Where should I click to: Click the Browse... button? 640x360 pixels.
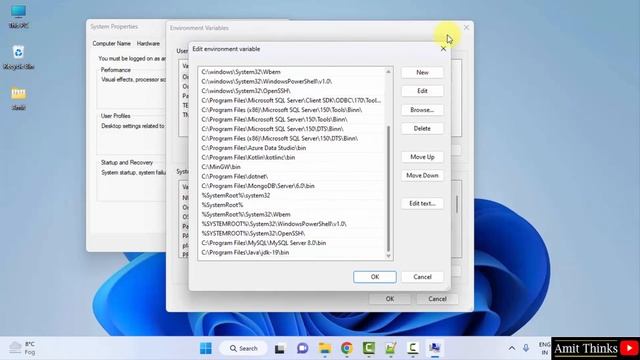pyautogui.click(x=422, y=110)
